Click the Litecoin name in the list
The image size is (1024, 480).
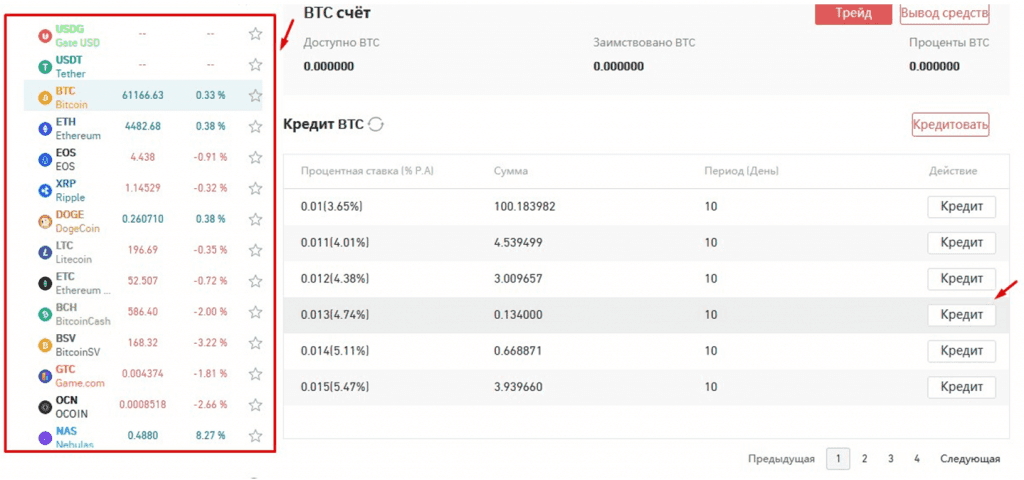point(74,259)
